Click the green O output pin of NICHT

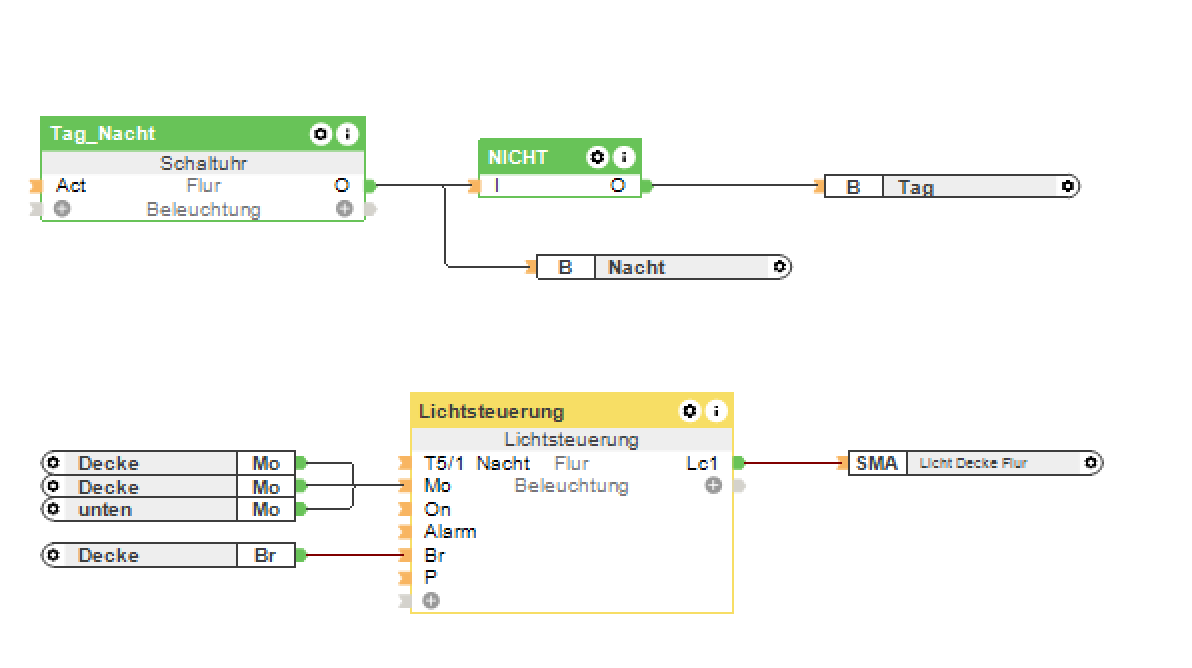point(647,185)
